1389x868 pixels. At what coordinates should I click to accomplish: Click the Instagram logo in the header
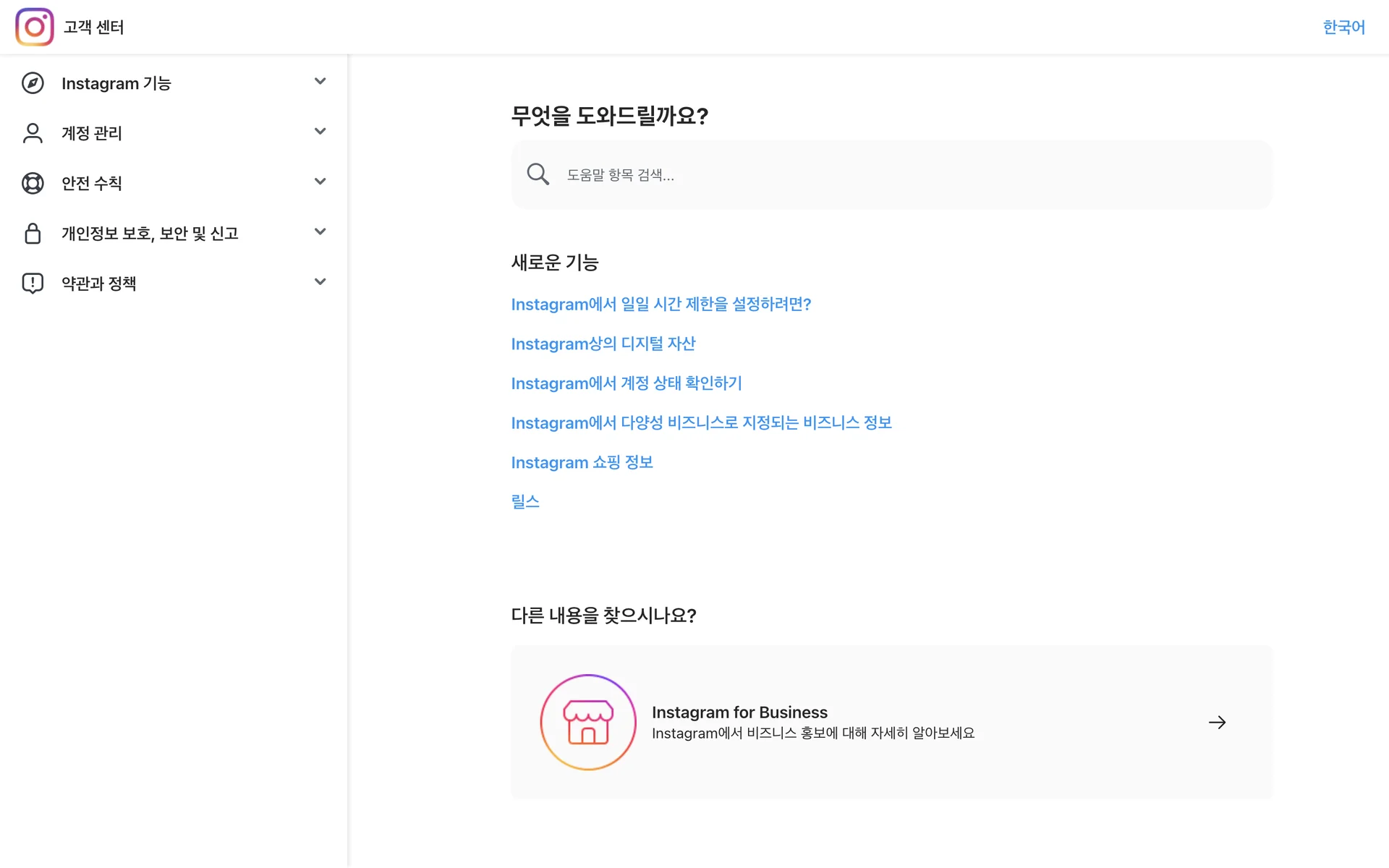pos(34,27)
